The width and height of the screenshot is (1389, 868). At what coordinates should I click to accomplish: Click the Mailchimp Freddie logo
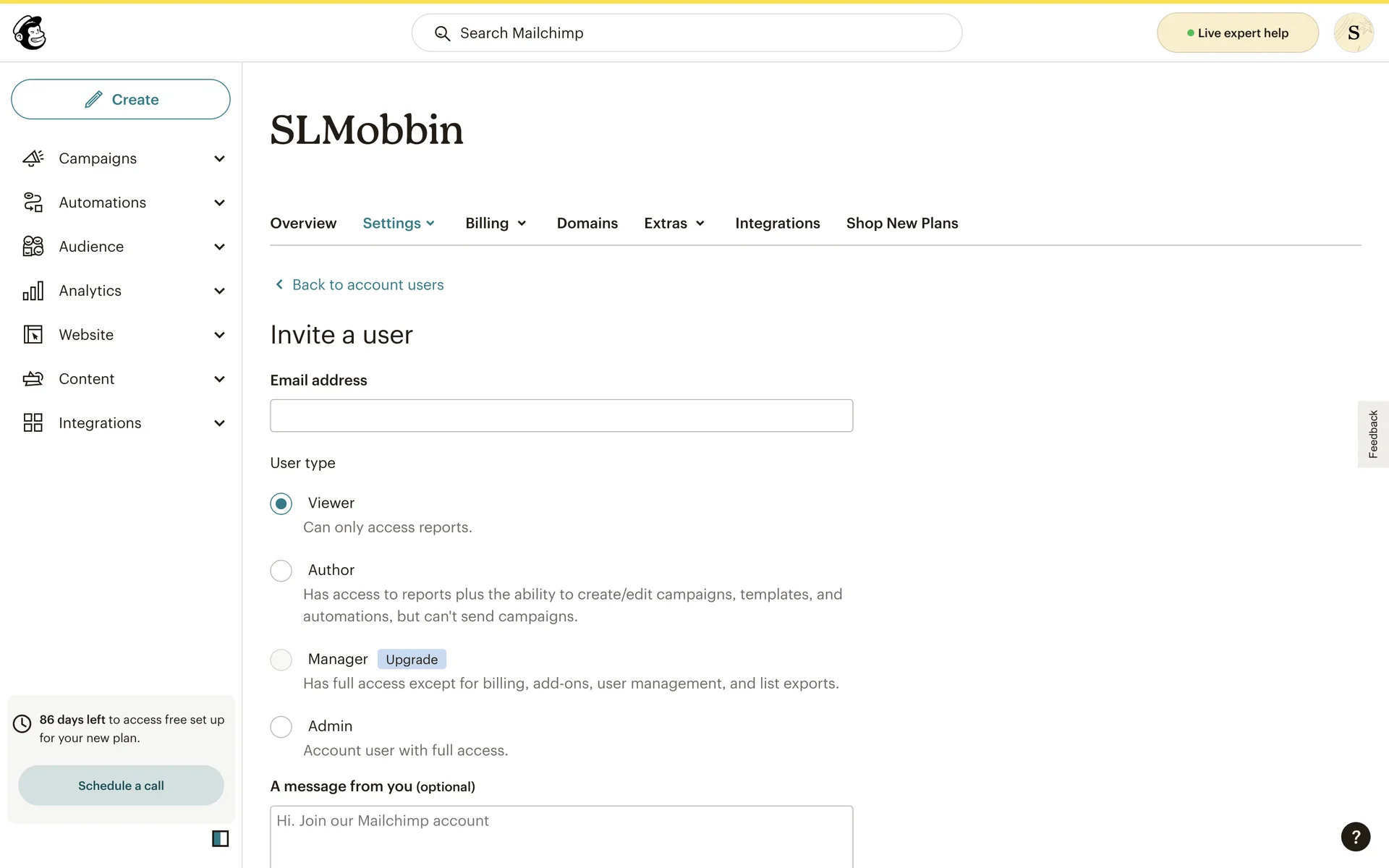(x=30, y=33)
